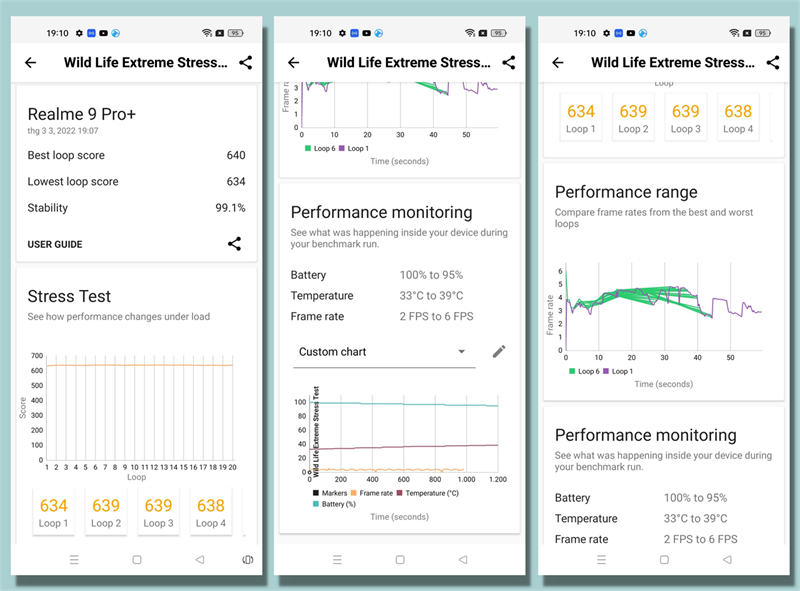800x591 pixels.
Task: Click Battery (%) legend entry
Action: [334, 504]
